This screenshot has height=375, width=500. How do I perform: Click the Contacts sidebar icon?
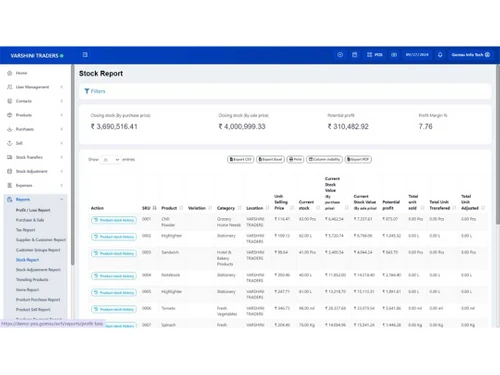10,101
